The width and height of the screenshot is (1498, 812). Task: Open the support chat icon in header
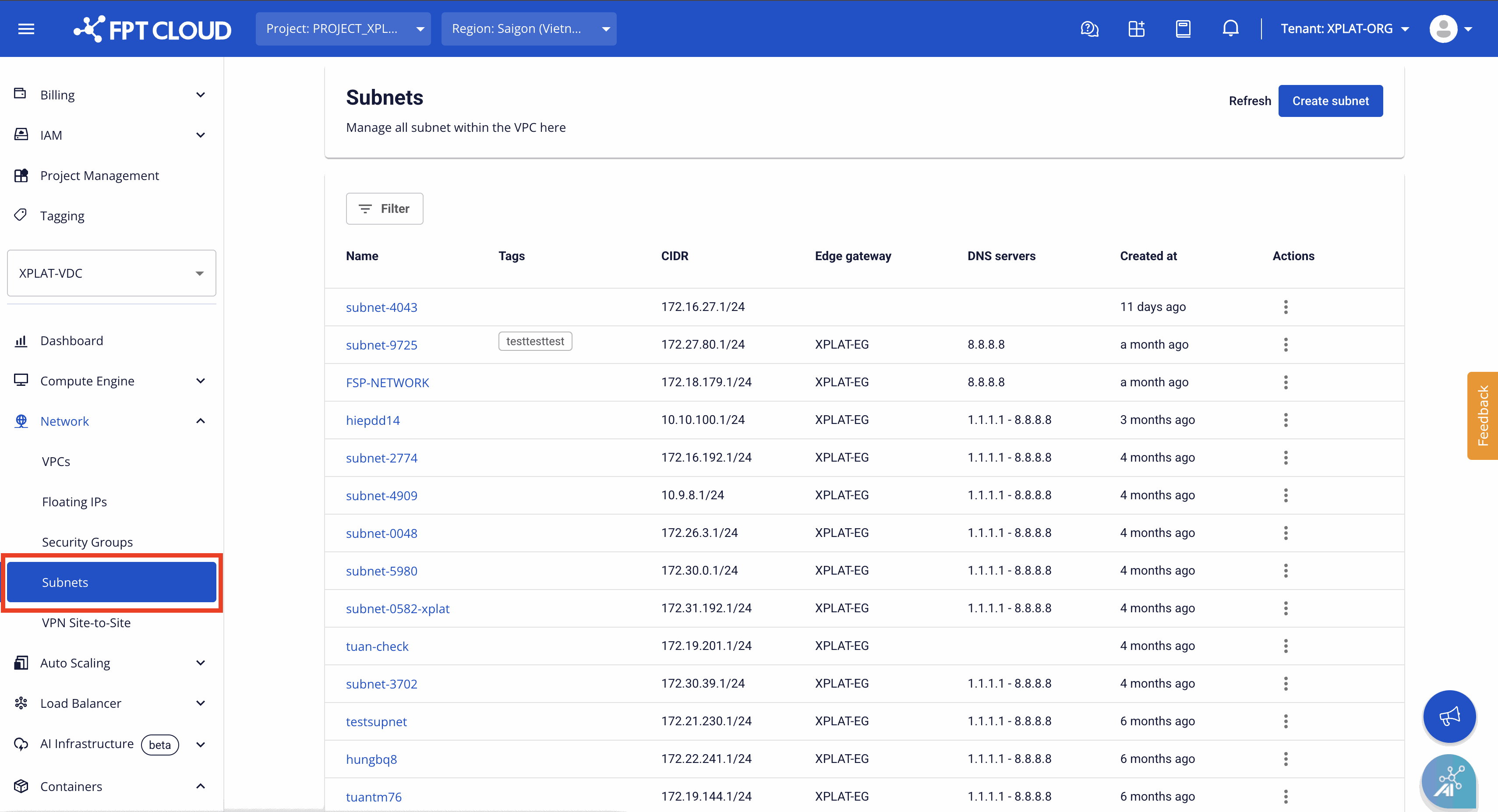[x=1089, y=28]
